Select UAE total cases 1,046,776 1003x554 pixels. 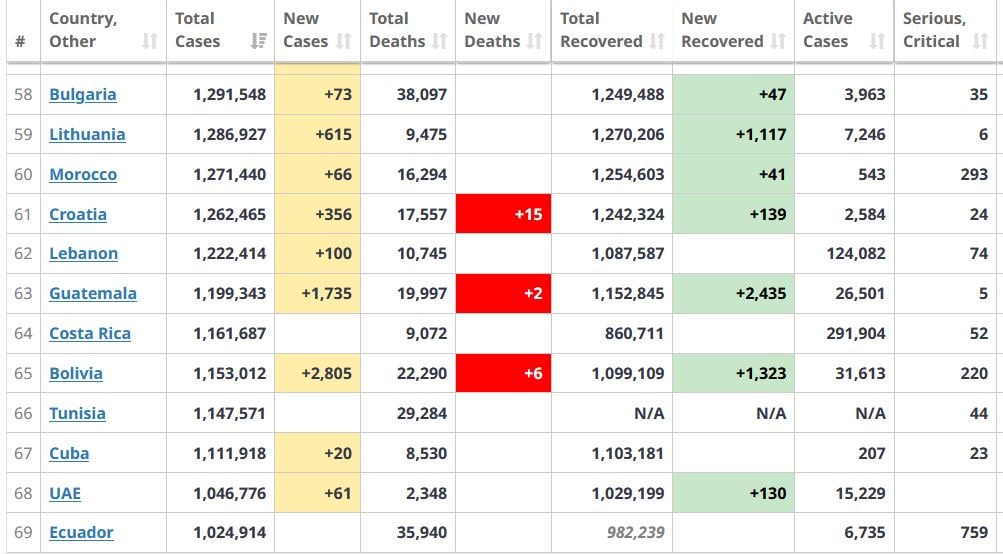coord(230,493)
